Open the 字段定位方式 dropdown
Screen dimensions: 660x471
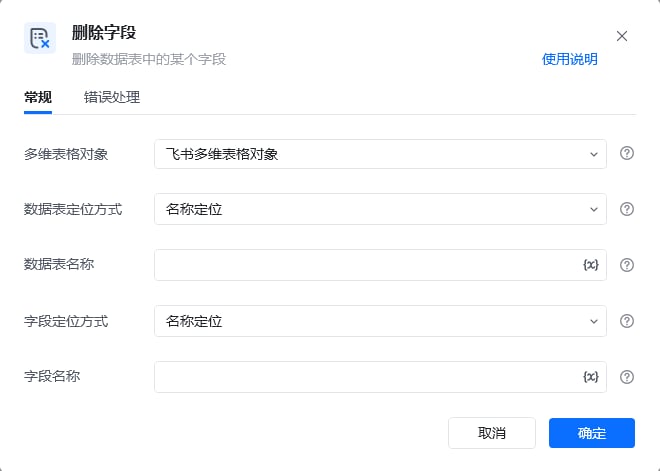point(380,321)
